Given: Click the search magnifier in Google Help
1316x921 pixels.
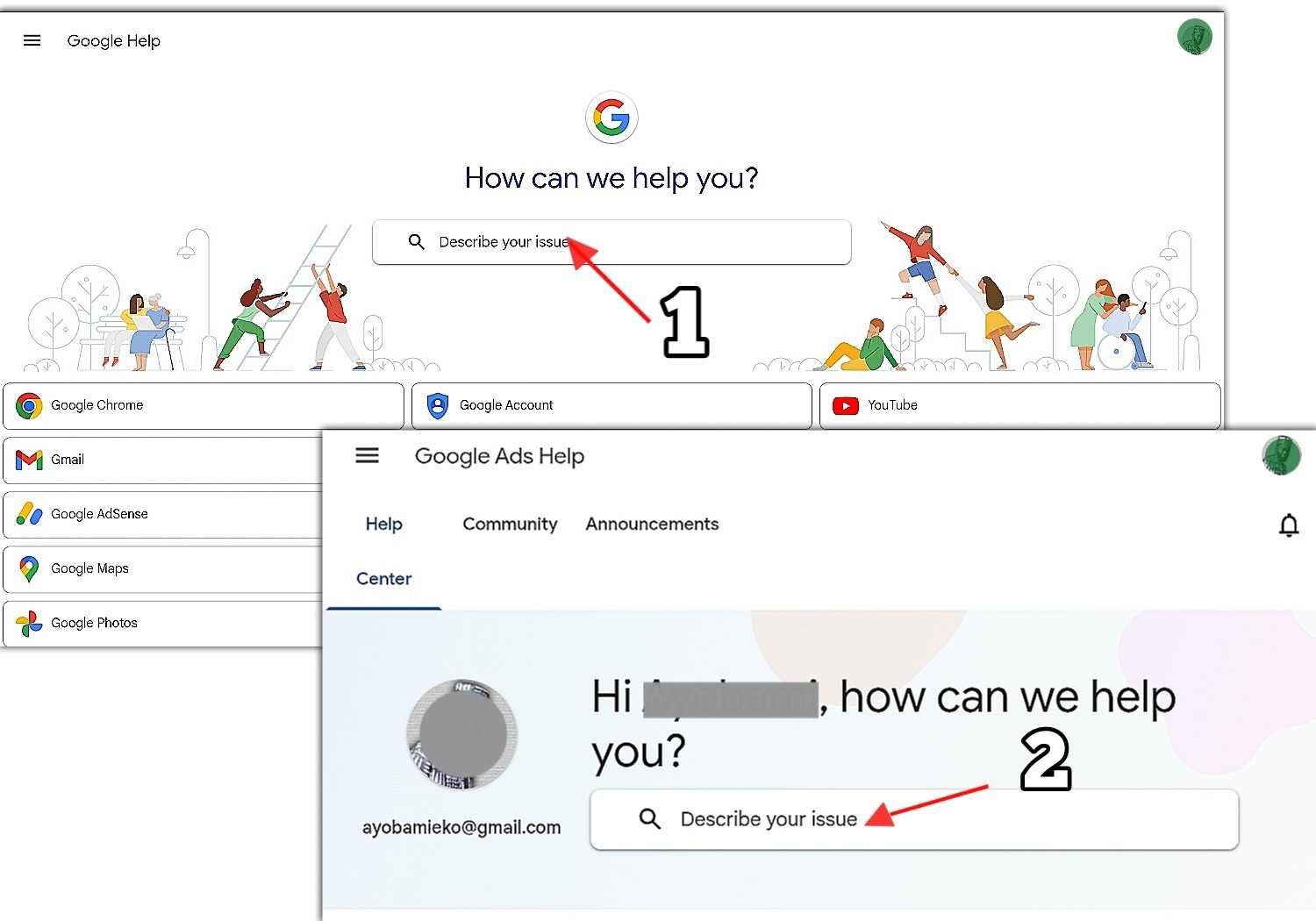Looking at the screenshot, I should 417,242.
